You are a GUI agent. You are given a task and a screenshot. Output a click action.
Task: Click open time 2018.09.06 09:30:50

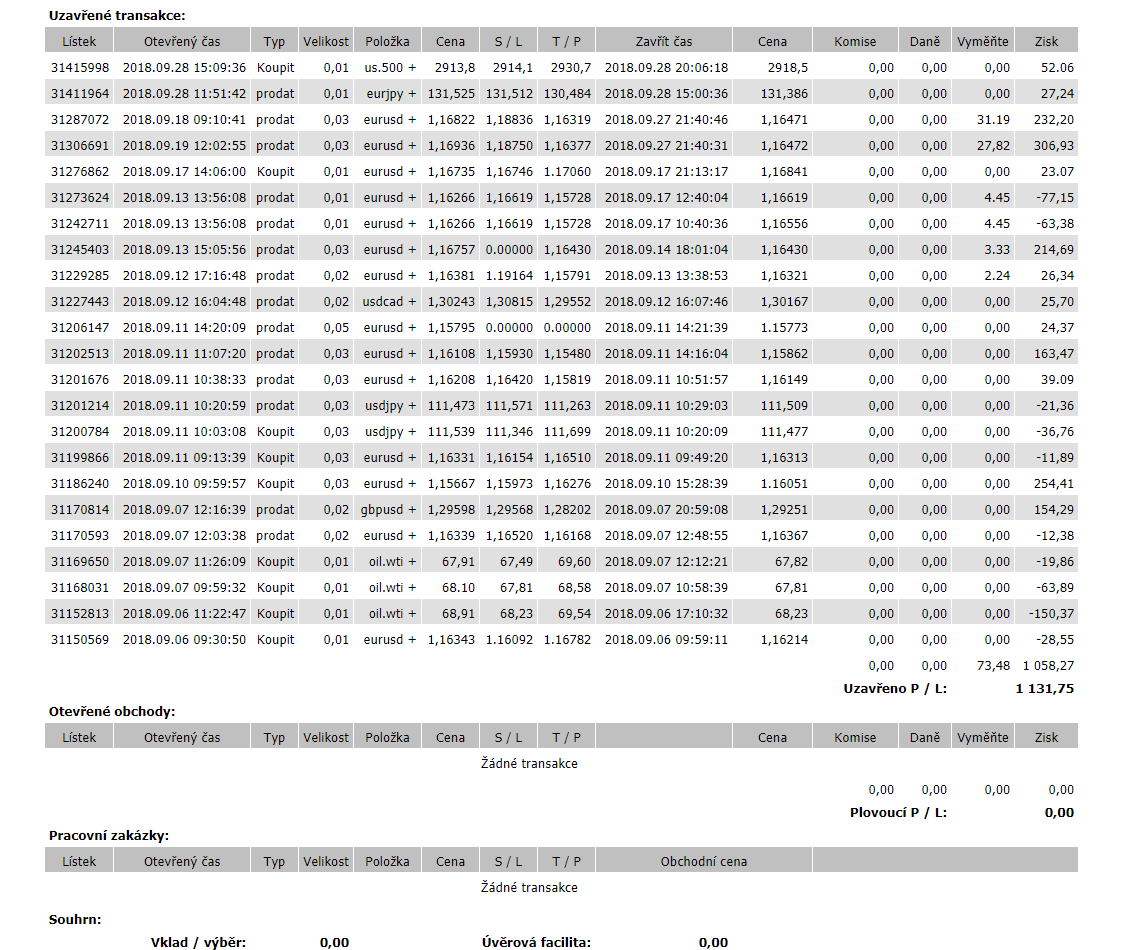tap(184, 641)
